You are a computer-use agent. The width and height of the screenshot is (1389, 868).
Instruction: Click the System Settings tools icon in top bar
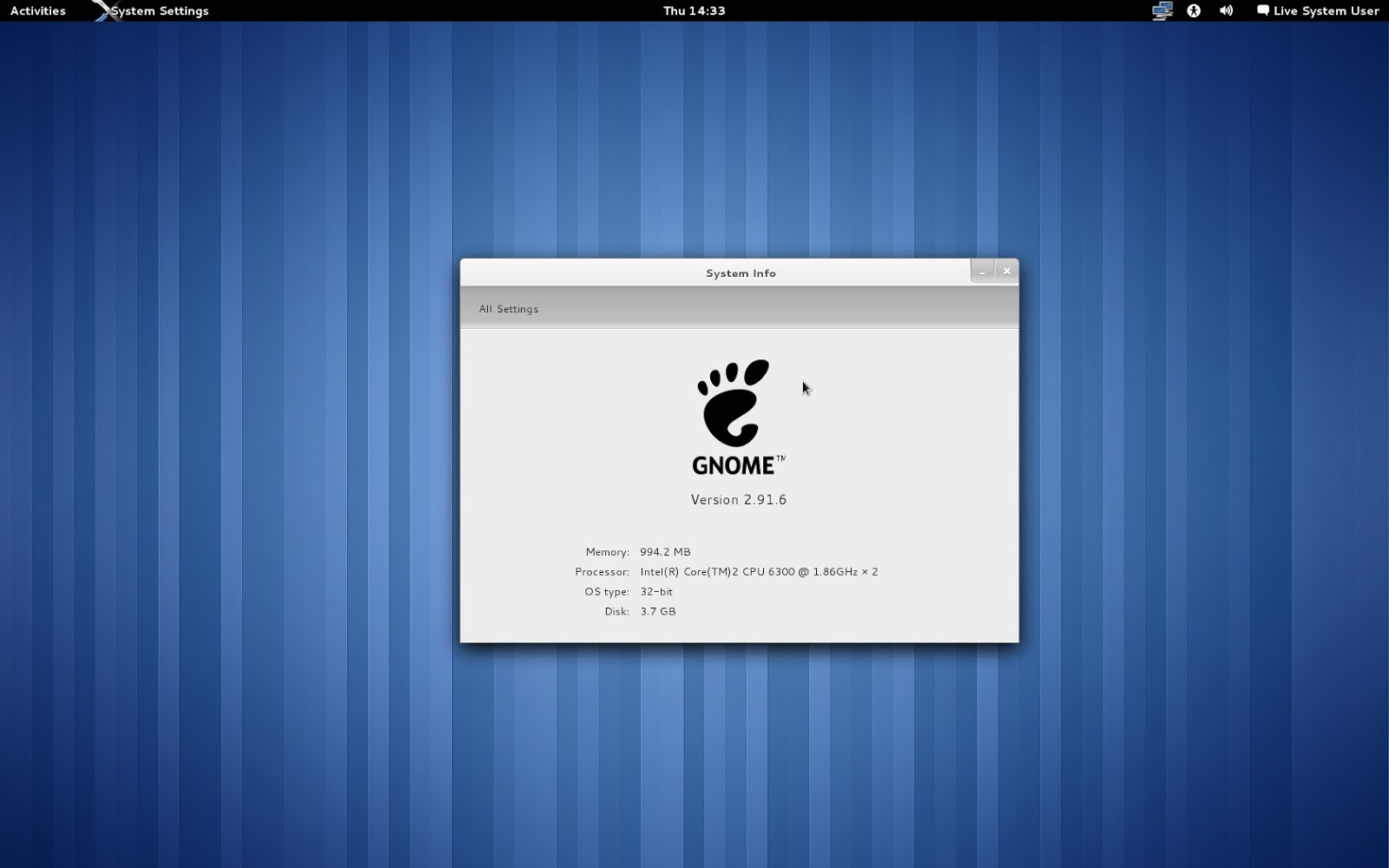(107, 10)
